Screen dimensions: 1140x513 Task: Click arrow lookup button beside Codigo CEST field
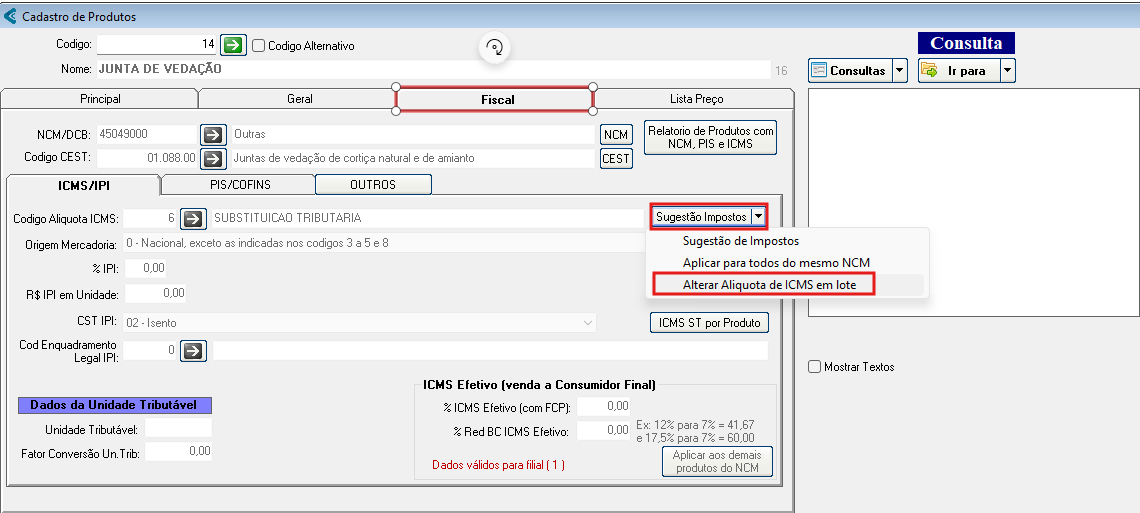coord(214,158)
